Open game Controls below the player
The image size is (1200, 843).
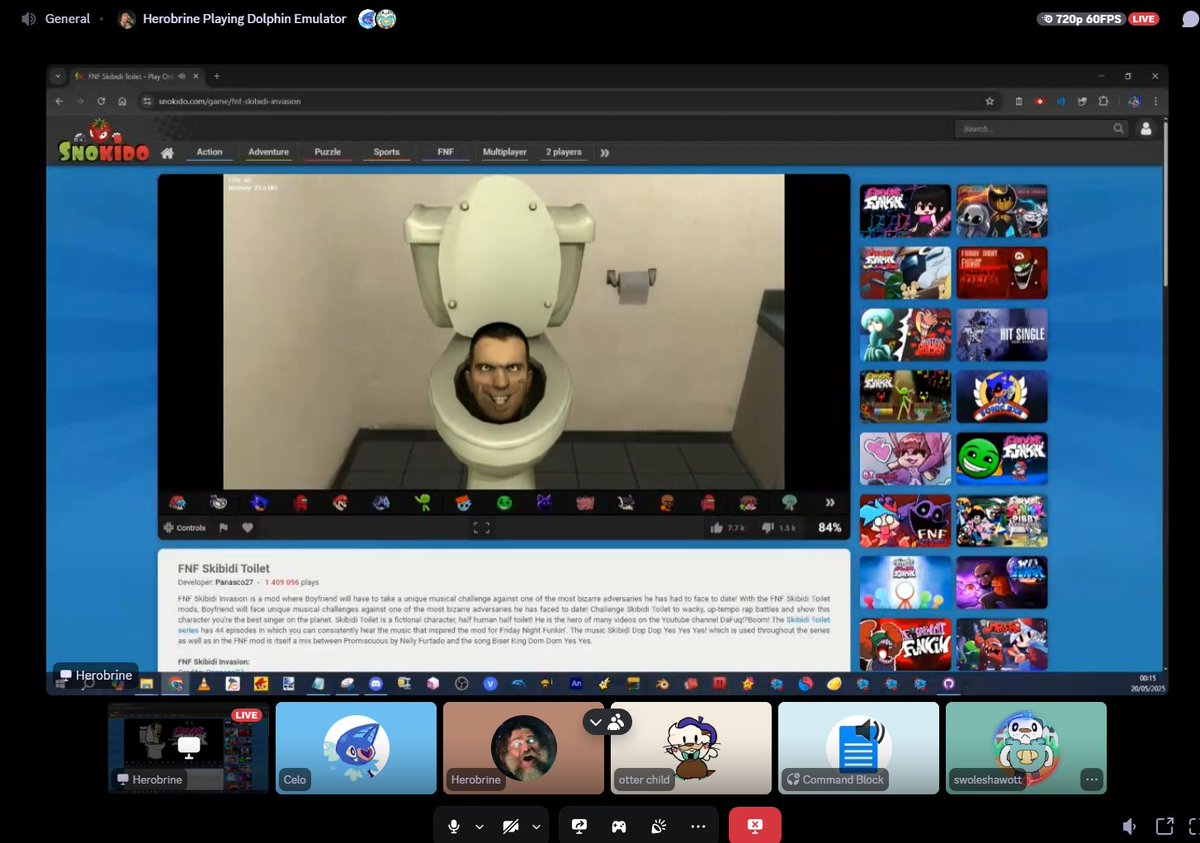[184, 528]
